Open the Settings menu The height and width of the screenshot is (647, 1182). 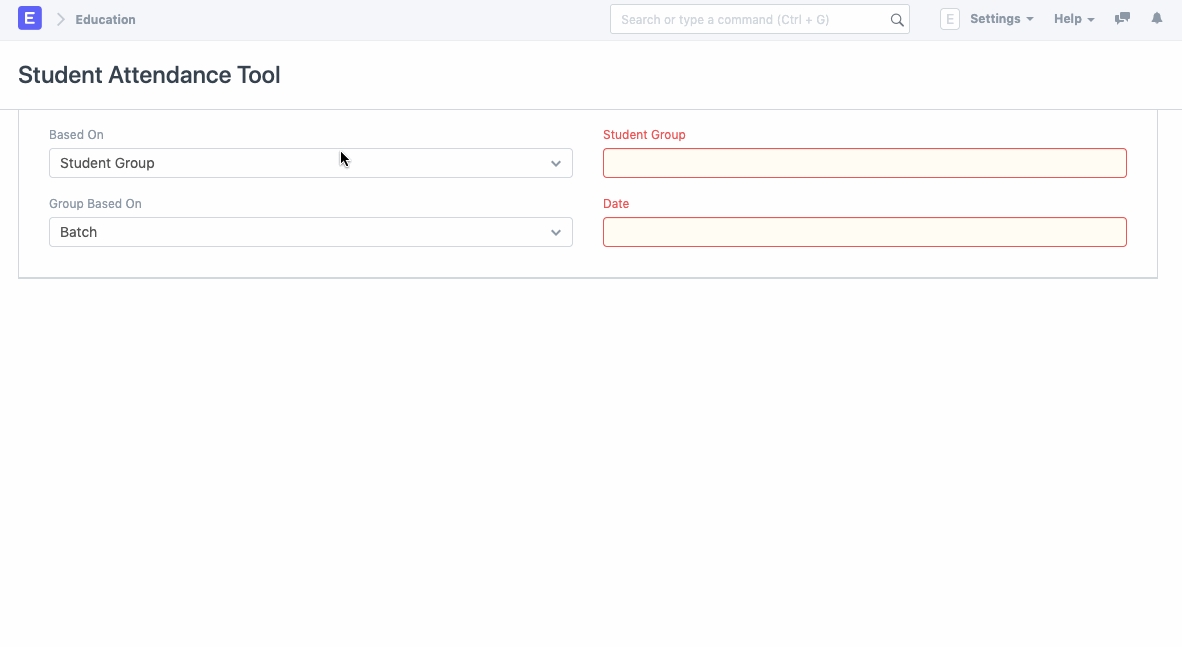1001,19
